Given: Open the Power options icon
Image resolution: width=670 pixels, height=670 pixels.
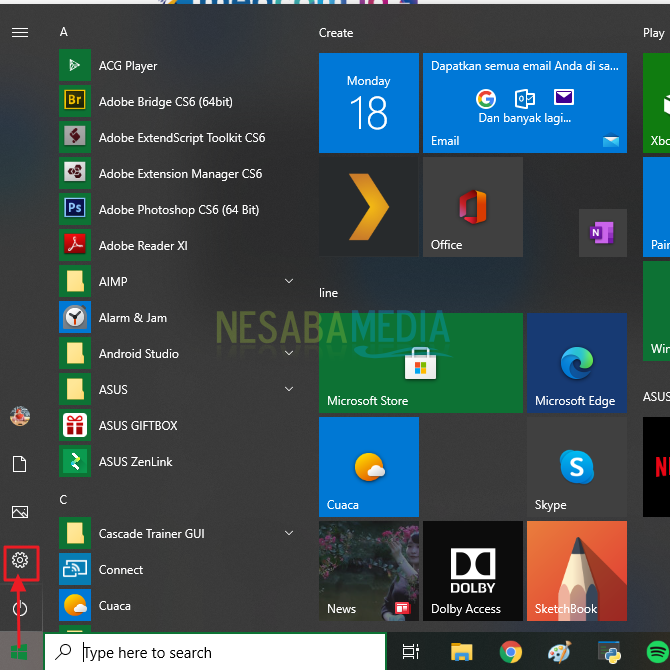Looking at the screenshot, I should (20, 608).
